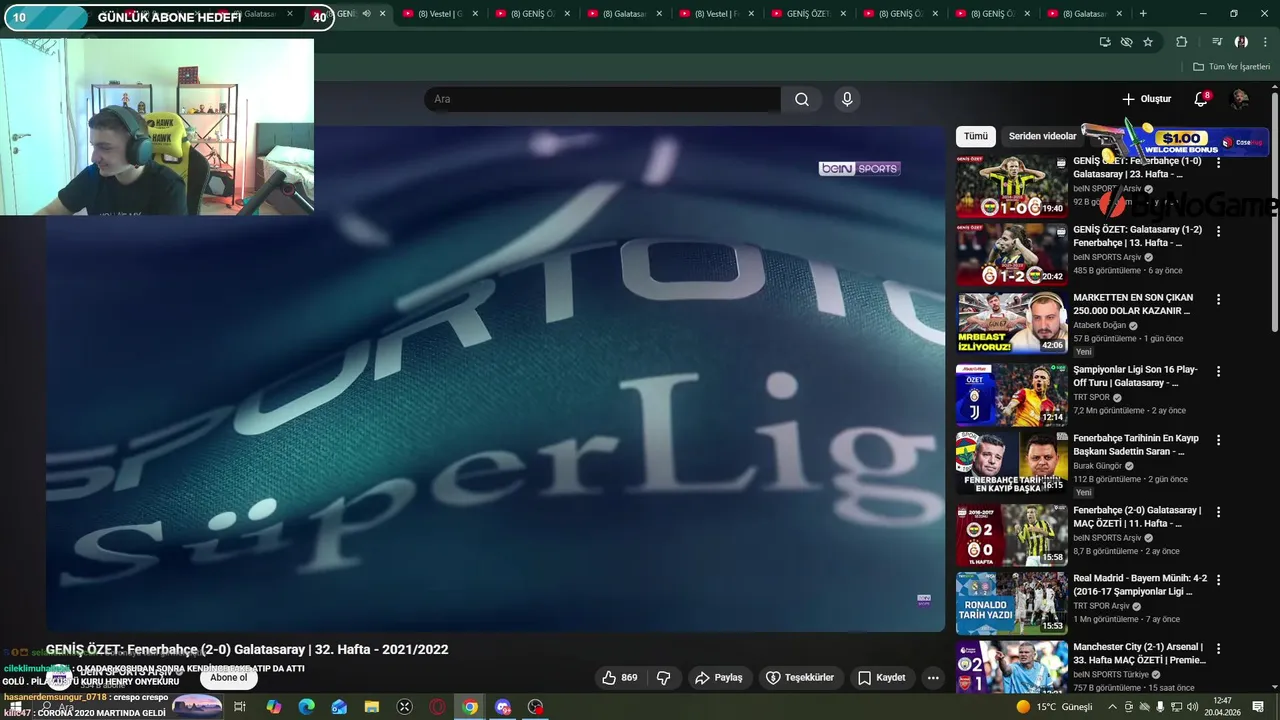Open options for Galatasaray (1-2) Fenerbahçe video
Viewport: 1280px width, 720px height.
[x=1218, y=231]
